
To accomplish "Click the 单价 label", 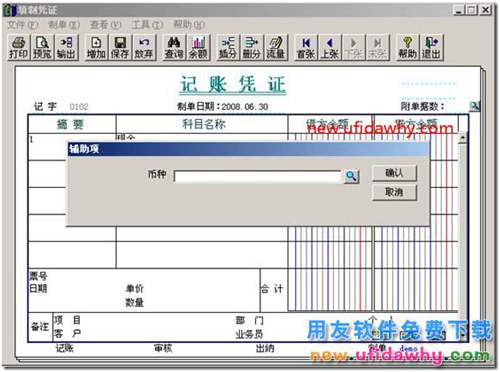I will [x=134, y=288].
